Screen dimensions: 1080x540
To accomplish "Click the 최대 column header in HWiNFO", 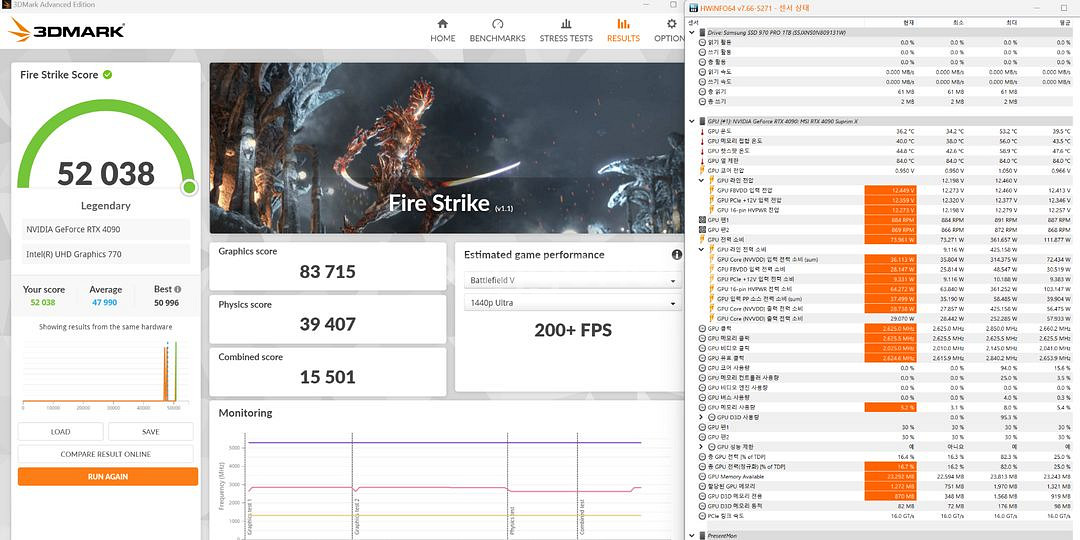I will click(x=1010, y=23).
